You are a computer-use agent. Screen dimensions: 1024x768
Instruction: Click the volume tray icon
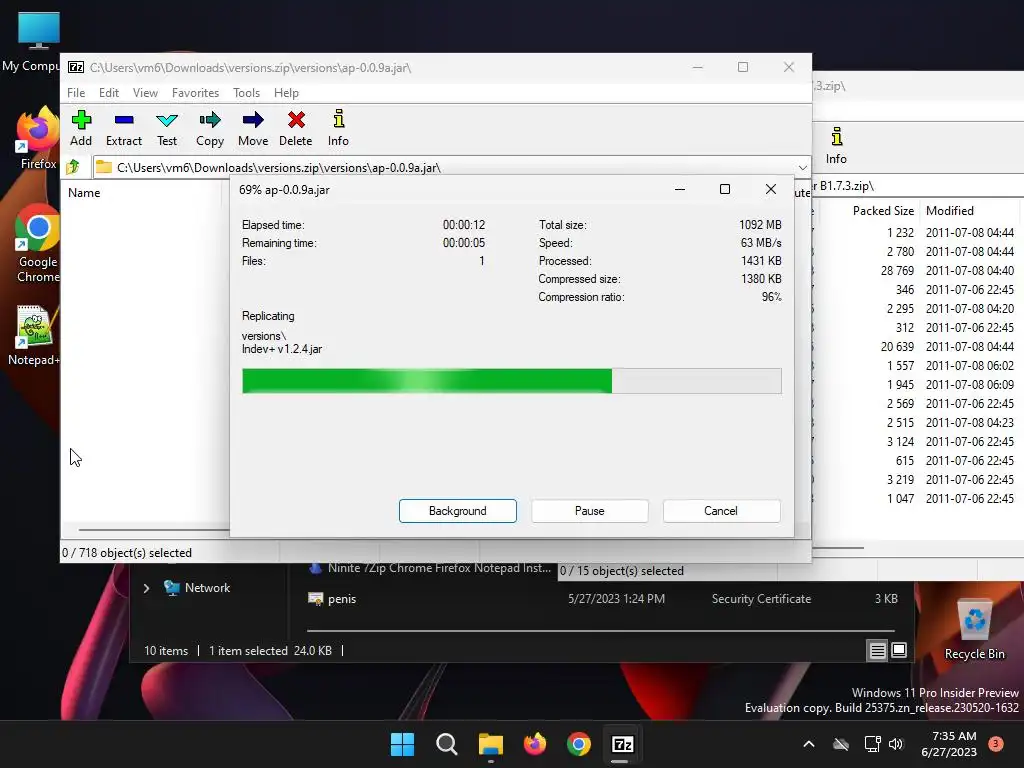pyautogui.click(x=896, y=744)
